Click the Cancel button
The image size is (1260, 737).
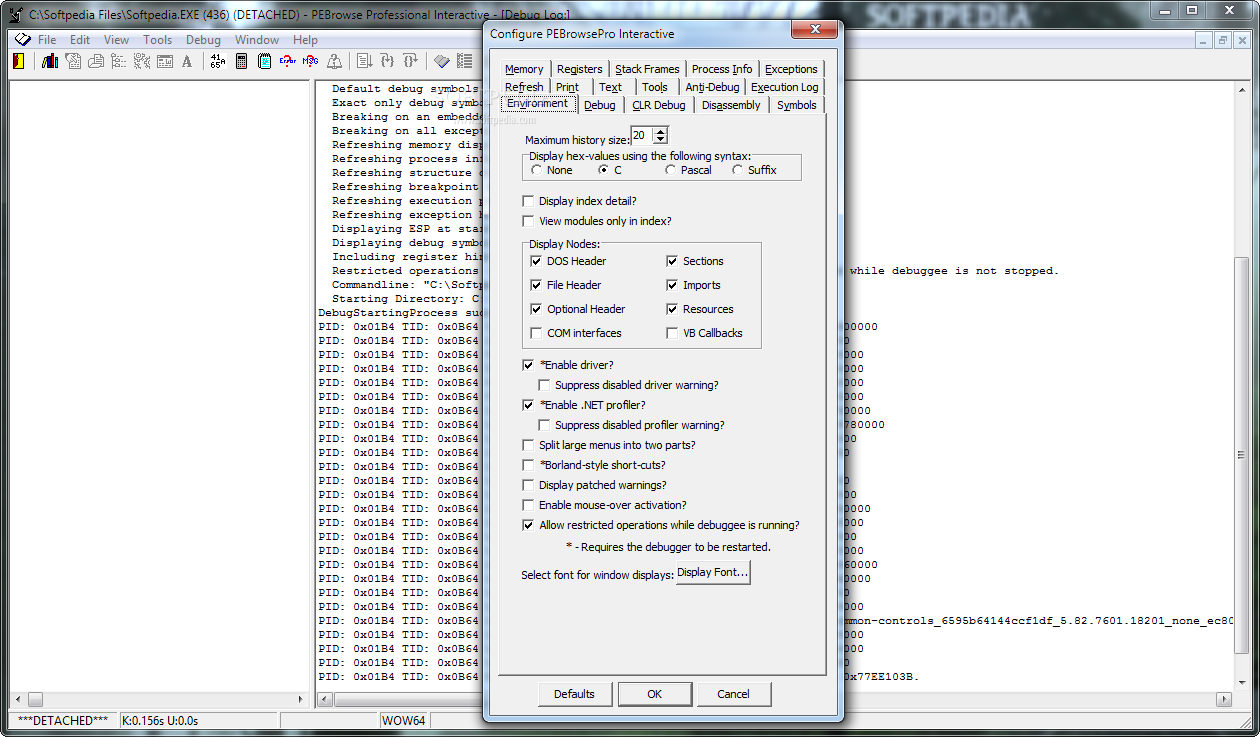[733, 694]
